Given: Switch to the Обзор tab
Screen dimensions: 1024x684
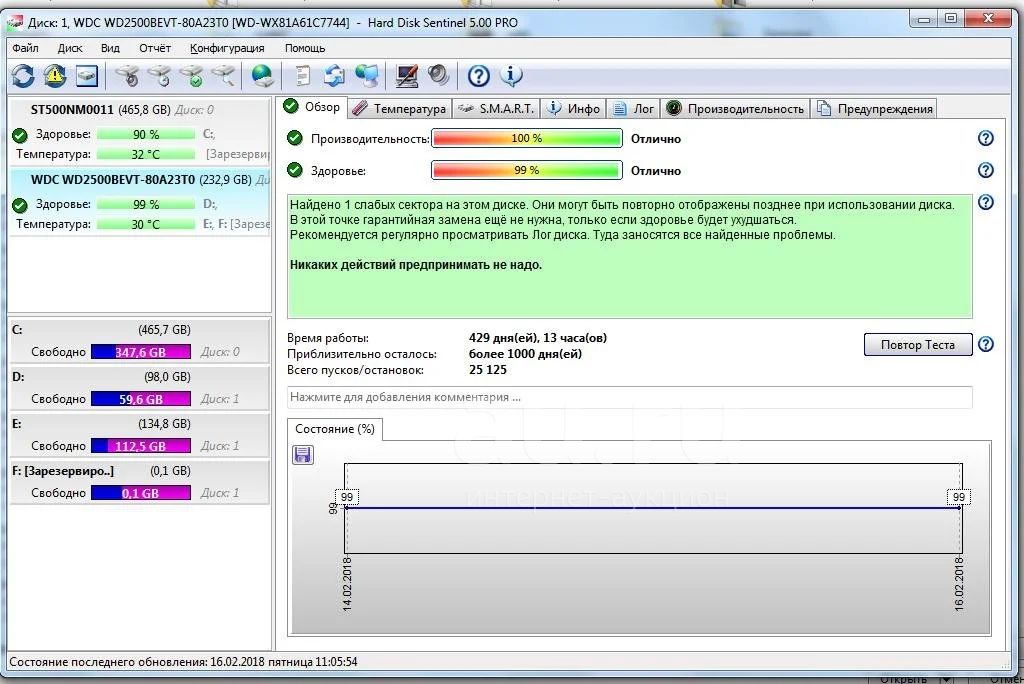Looking at the screenshot, I should 312,107.
